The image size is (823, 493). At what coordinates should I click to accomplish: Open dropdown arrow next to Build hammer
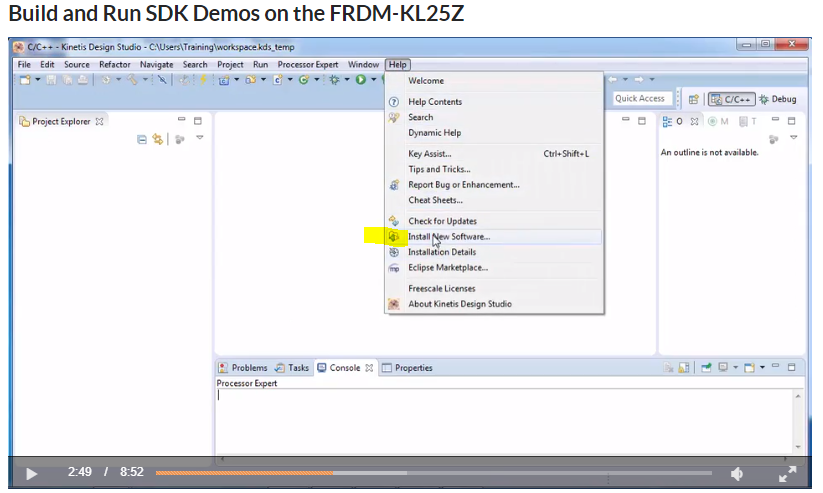tap(145, 80)
